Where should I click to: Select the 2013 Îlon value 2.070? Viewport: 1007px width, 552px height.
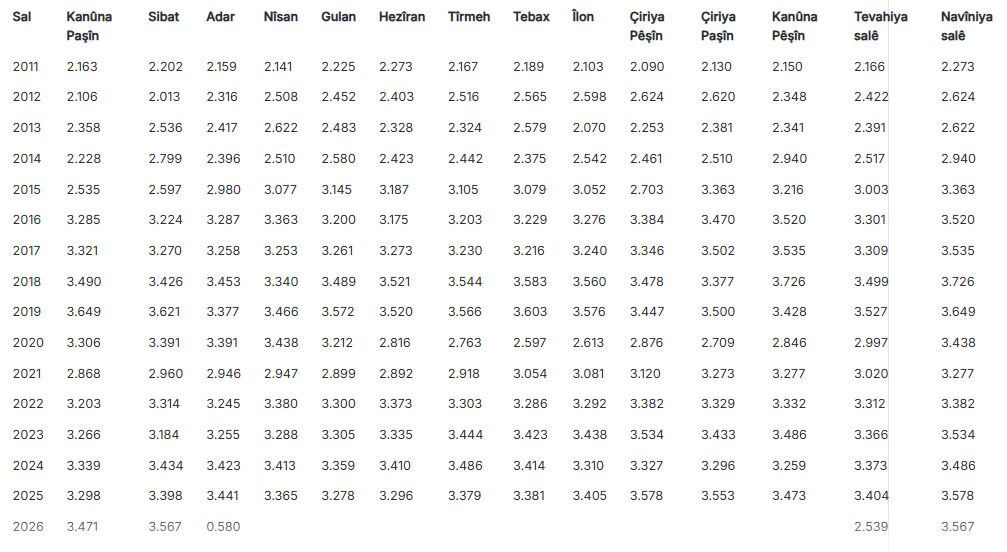point(588,128)
